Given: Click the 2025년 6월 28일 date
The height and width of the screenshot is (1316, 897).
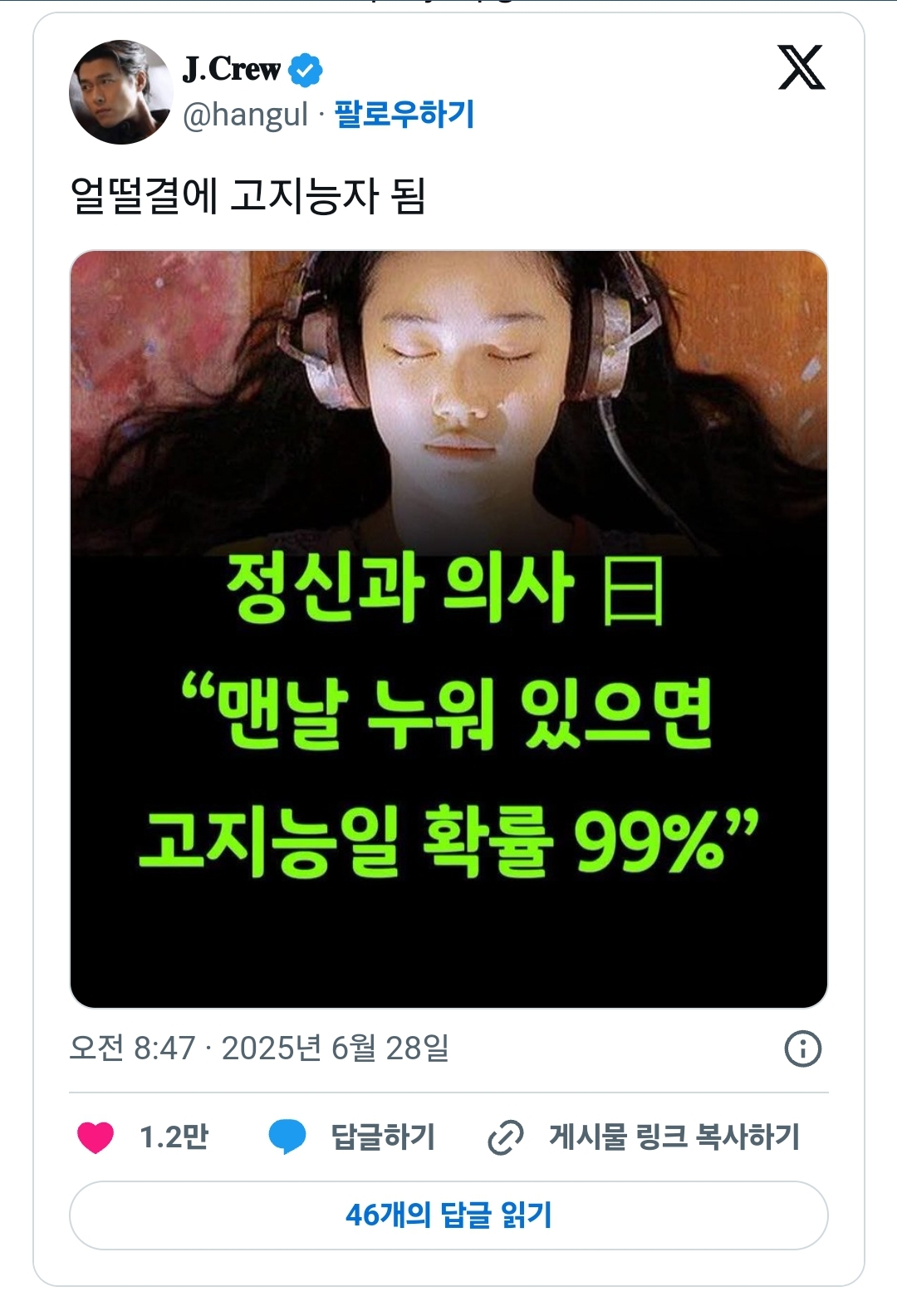Looking at the screenshot, I should [x=335, y=1048].
